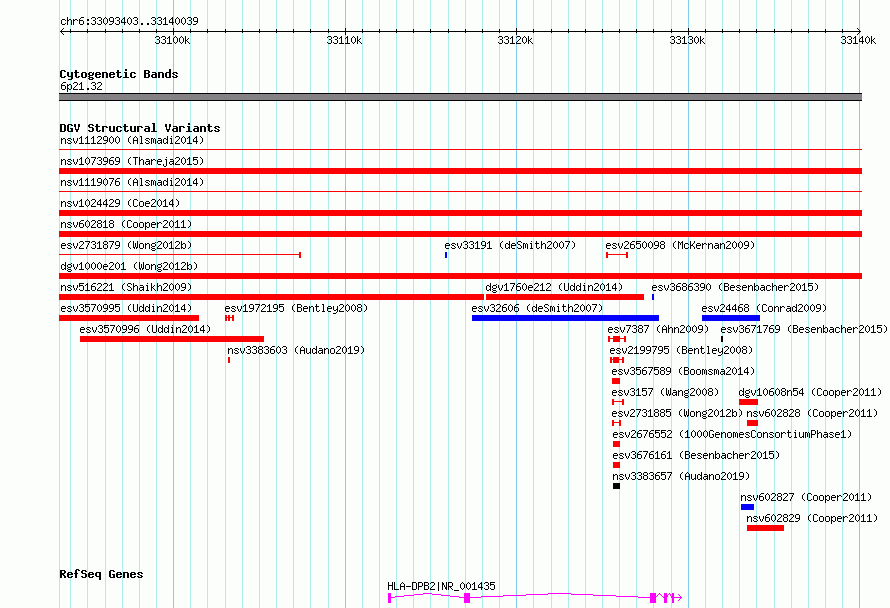Select nsv516221 (Shaikh2009) label
890x608 pixels.
pyautogui.click(x=126, y=287)
